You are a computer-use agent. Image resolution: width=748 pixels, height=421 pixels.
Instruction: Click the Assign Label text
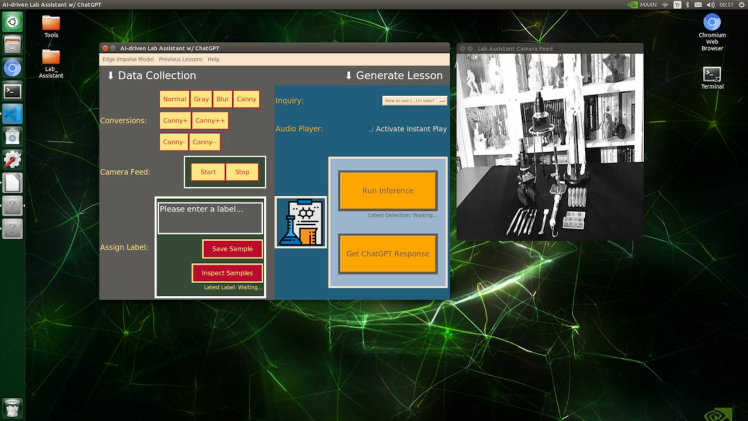pos(124,247)
